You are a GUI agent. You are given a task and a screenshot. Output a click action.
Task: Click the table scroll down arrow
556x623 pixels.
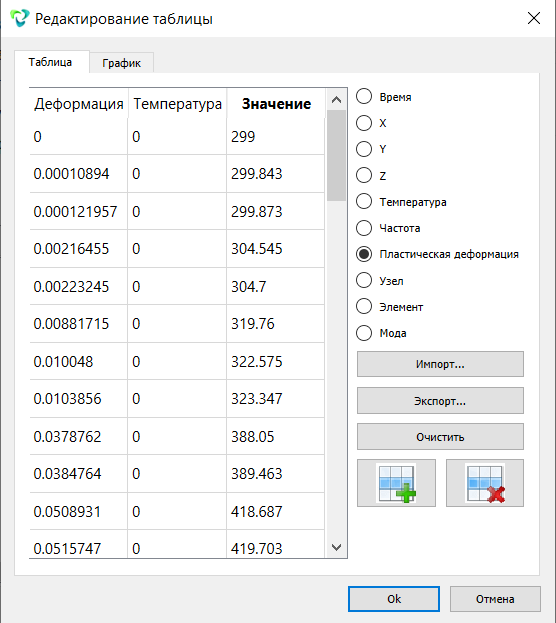(336, 548)
